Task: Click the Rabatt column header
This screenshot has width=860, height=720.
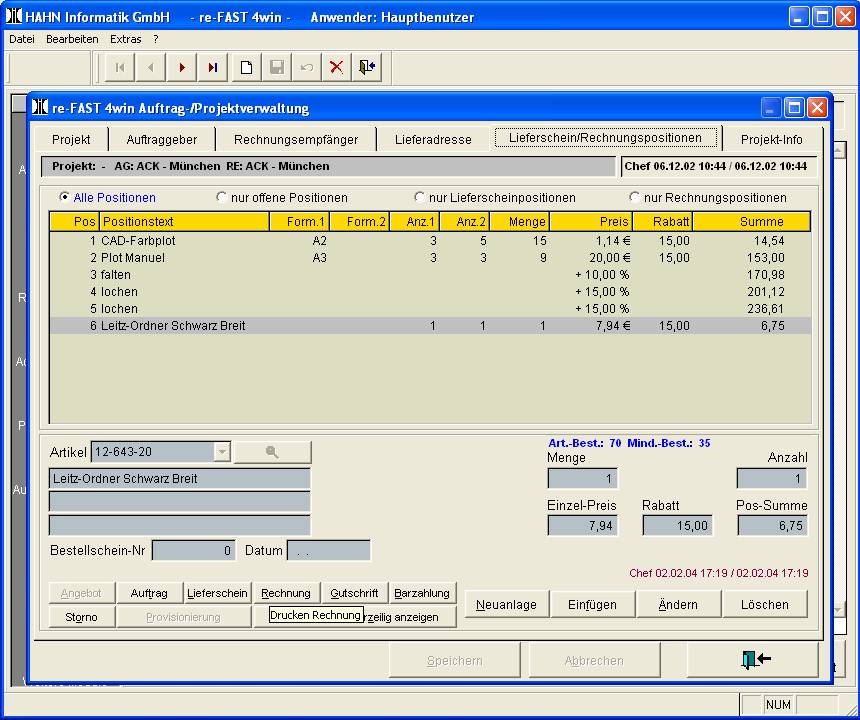Action: point(663,222)
